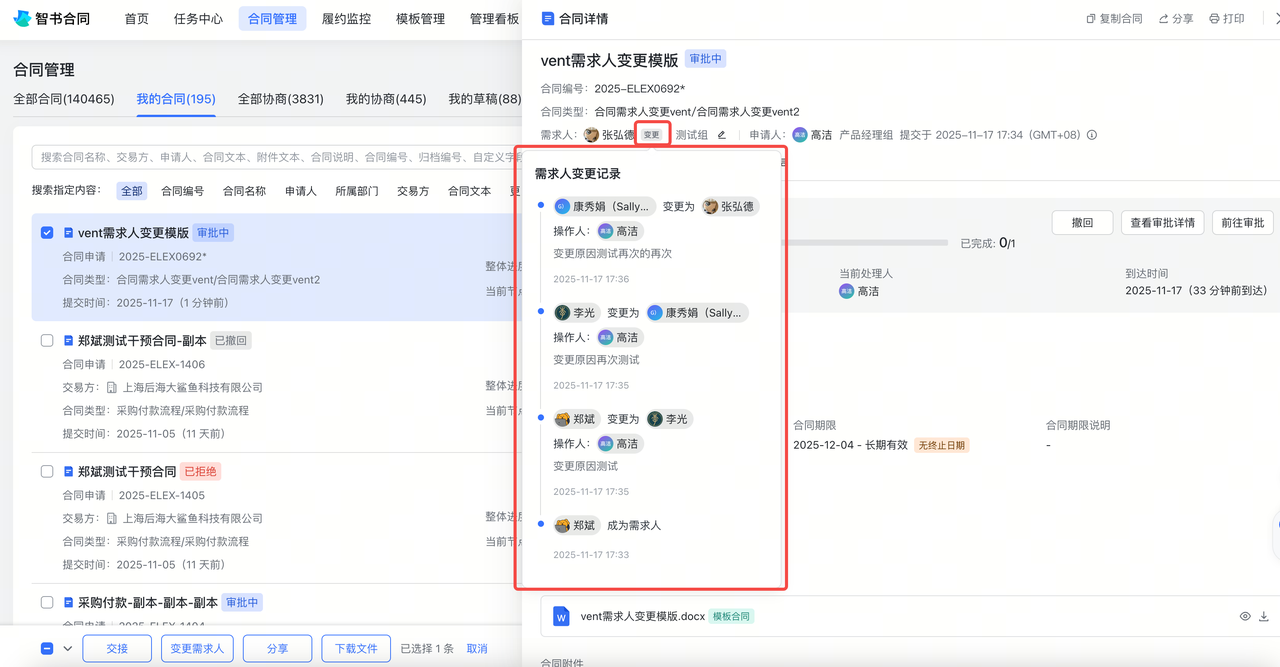Image resolution: width=1280 pixels, height=667 pixels.
Task: Switch to the 我的协商(445) tab
Action: pos(385,100)
